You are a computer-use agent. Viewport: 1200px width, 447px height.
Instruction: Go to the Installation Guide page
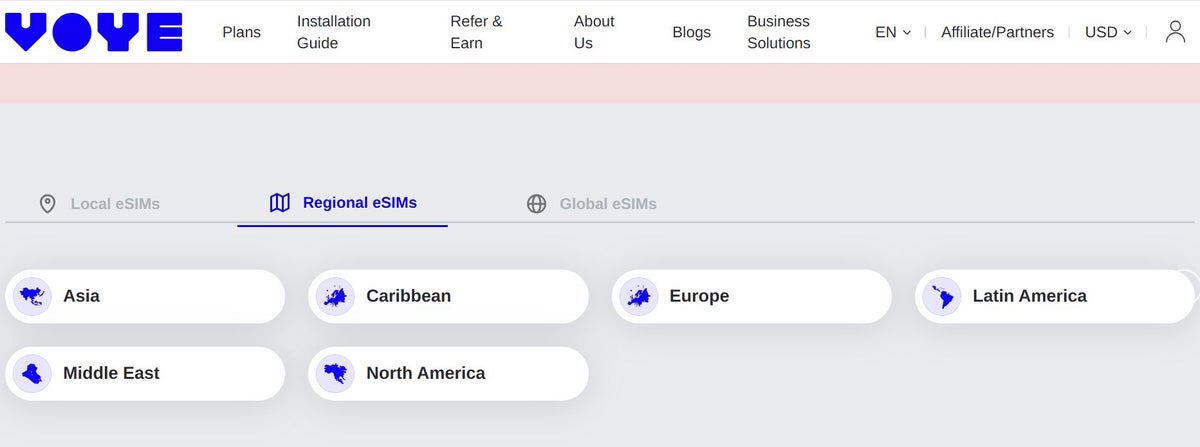tap(334, 32)
